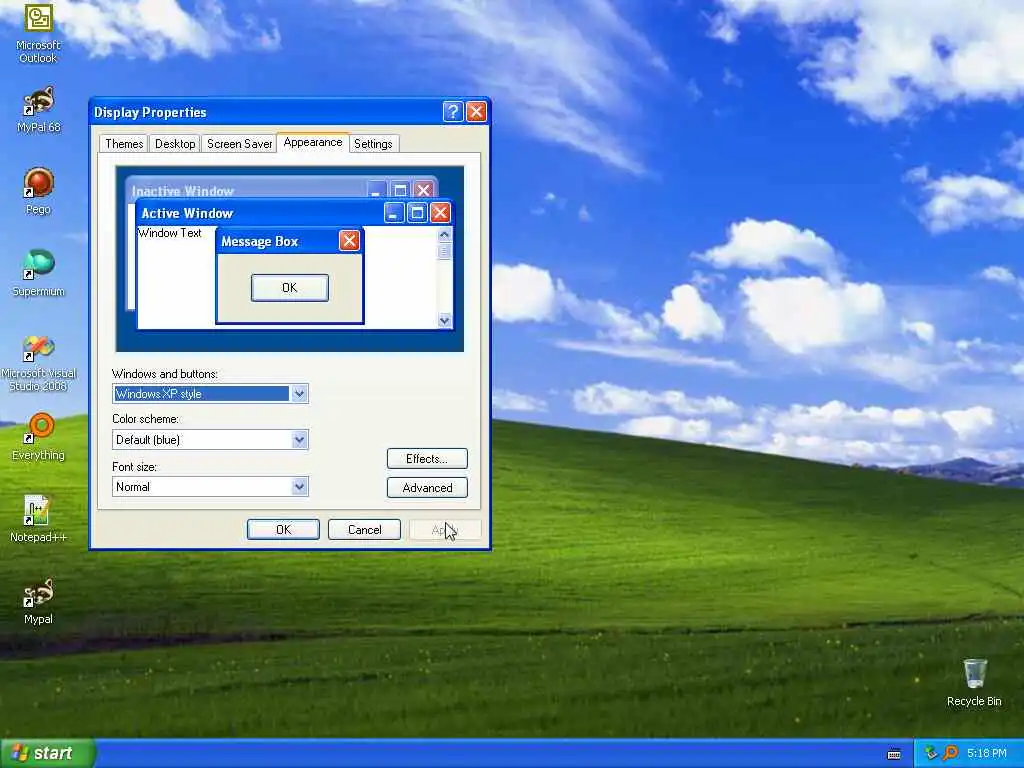Select the Pego desktop shortcut

pos(38,191)
